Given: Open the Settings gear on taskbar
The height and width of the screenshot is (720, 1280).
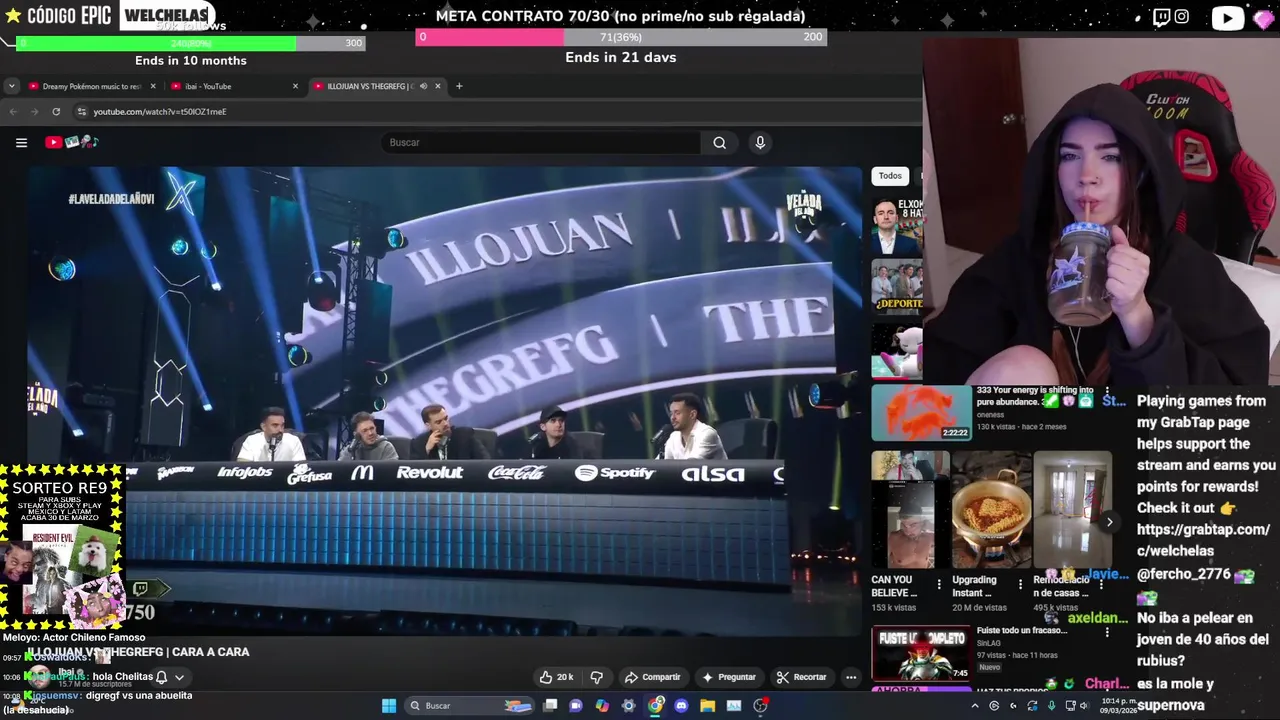Looking at the screenshot, I should tap(628, 706).
